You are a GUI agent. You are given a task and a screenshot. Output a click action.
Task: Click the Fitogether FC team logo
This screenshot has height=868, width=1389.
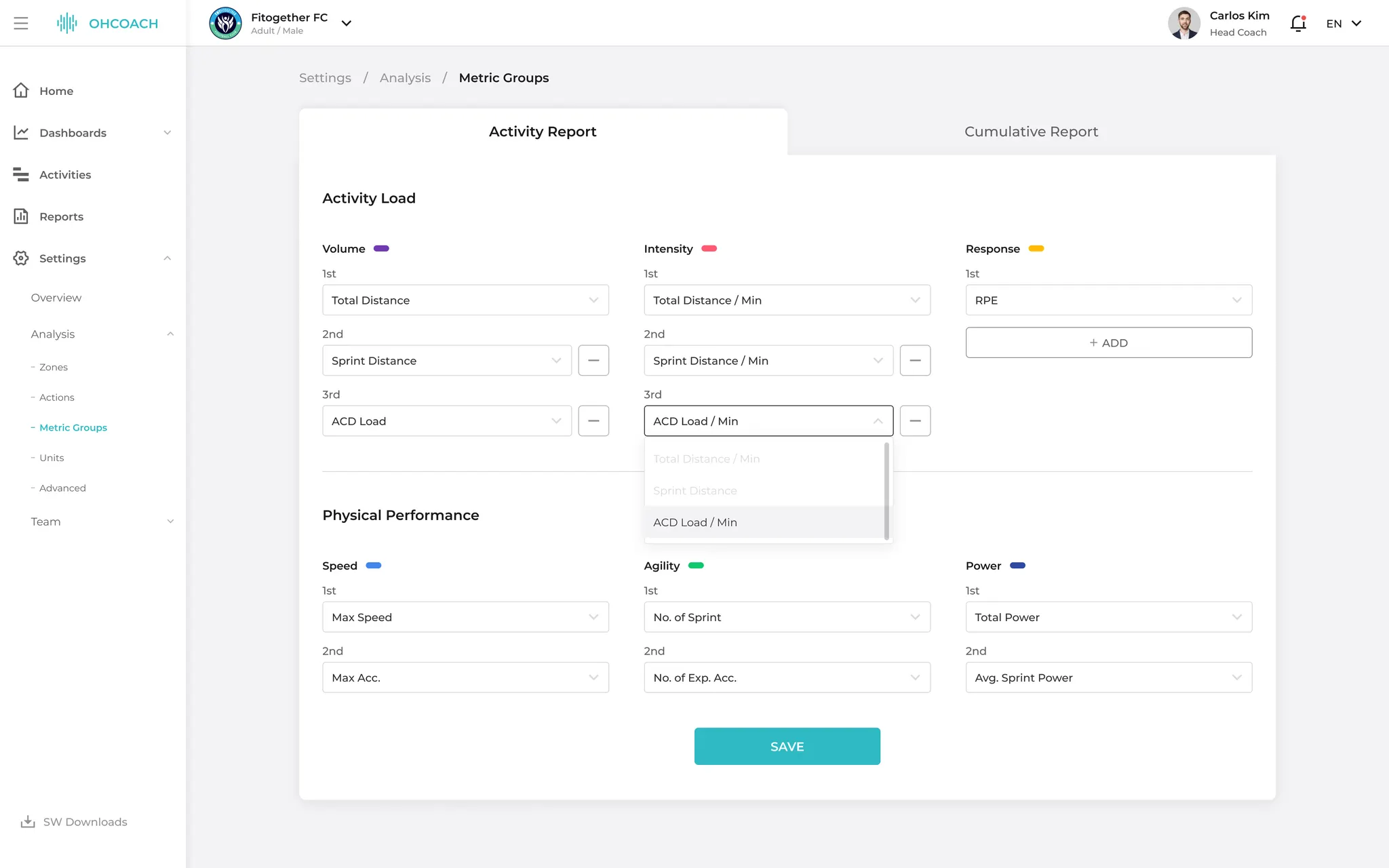[225, 23]
